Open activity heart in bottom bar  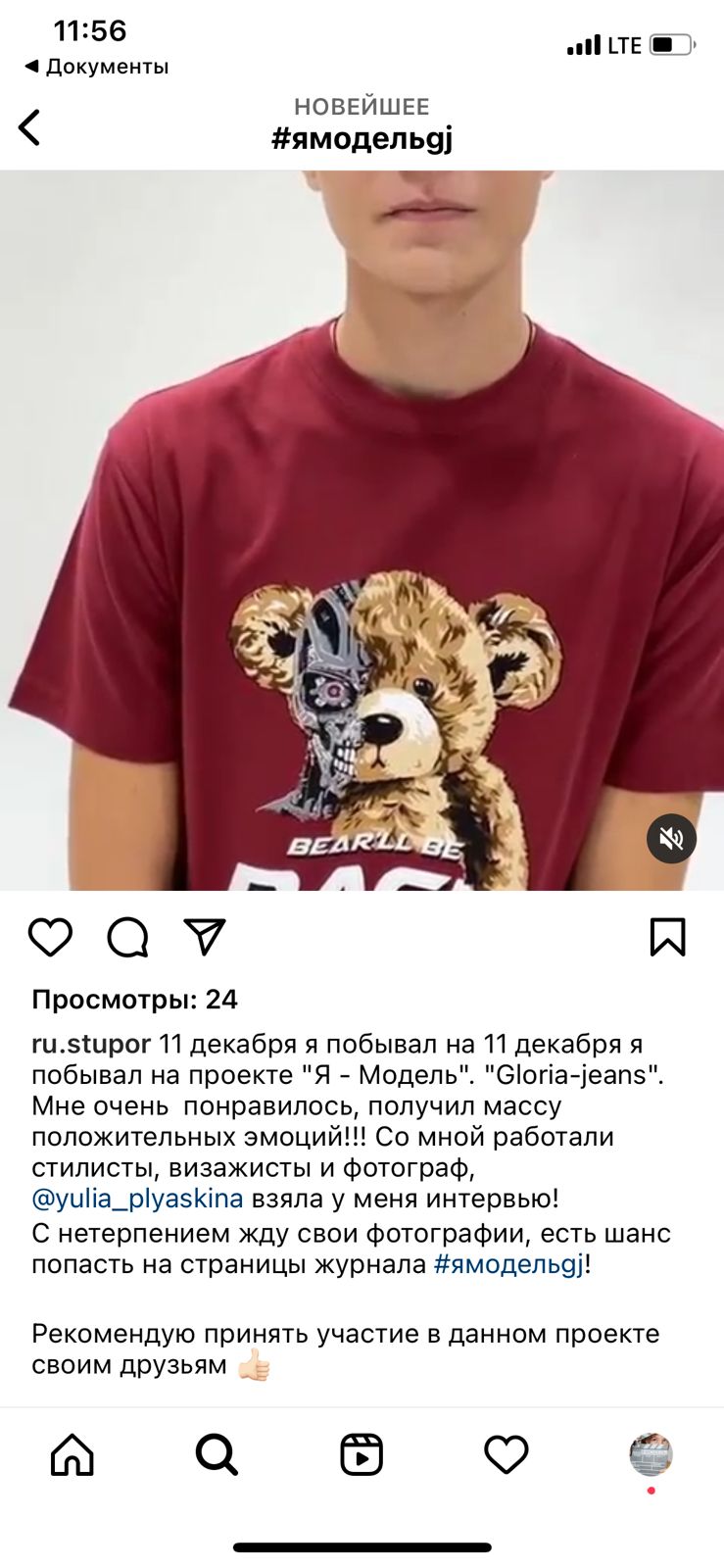[507, 1454]
